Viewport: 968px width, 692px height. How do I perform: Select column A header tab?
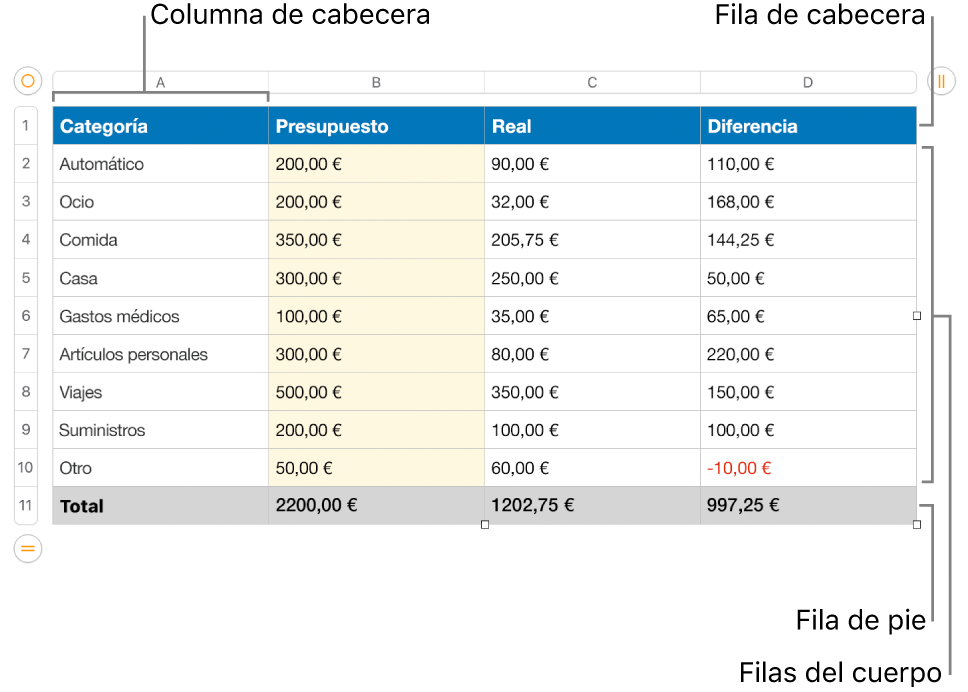click(x=161, y=82)
